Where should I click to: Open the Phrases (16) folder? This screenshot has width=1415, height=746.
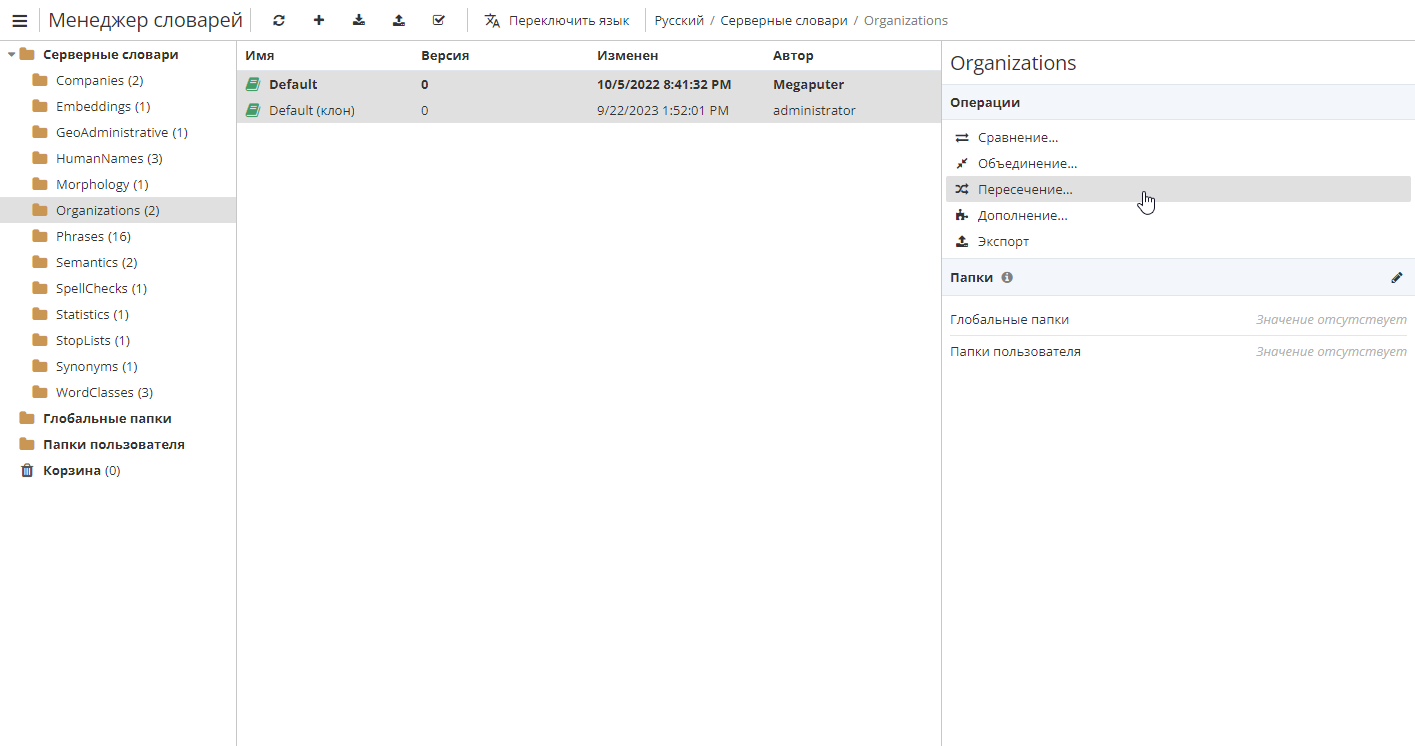click(x=93, y=236)
